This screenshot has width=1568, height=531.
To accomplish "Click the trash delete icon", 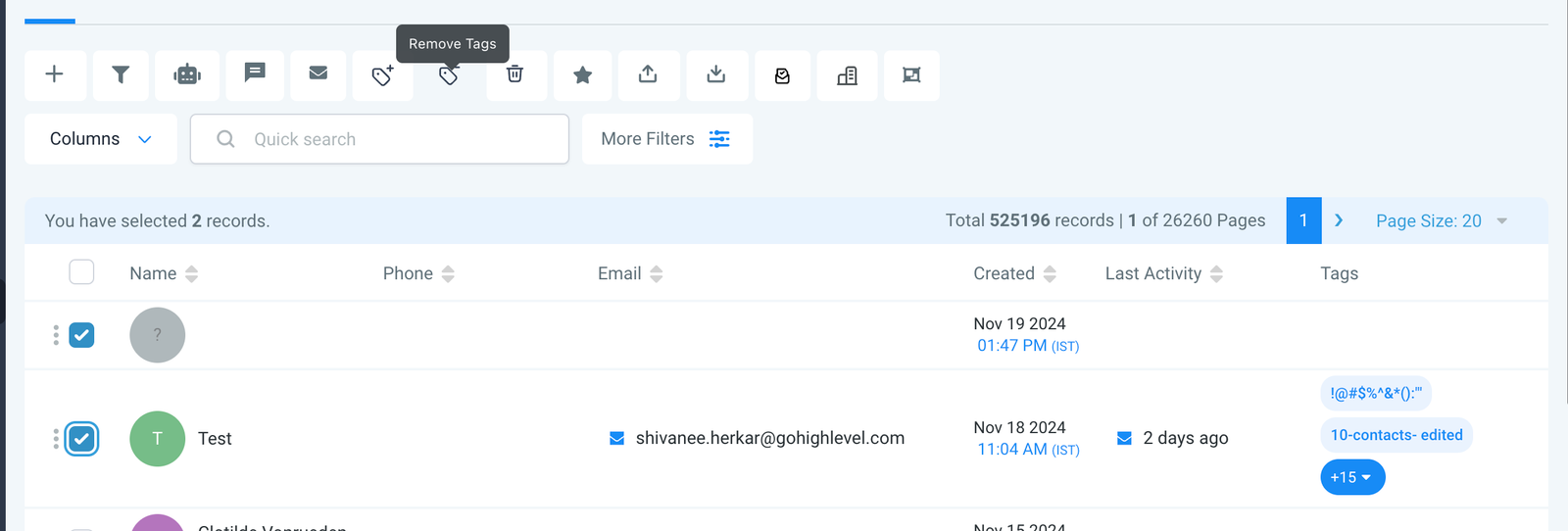I will tap(515, 74).
